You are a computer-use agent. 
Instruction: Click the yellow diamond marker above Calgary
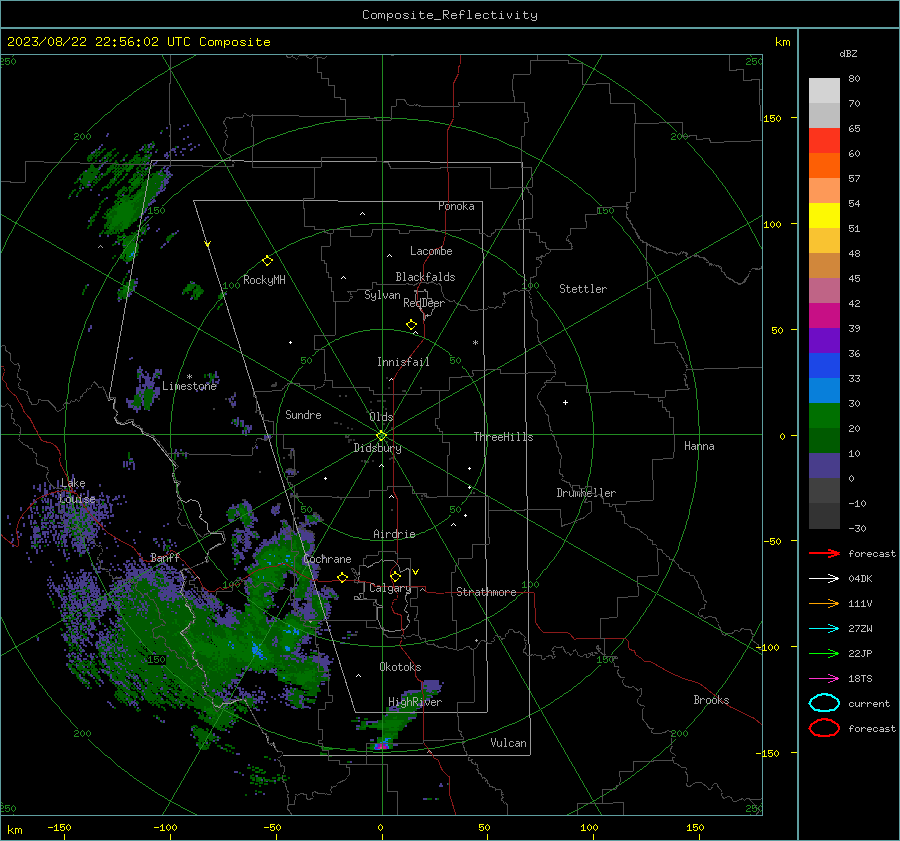tap(395, 576)
